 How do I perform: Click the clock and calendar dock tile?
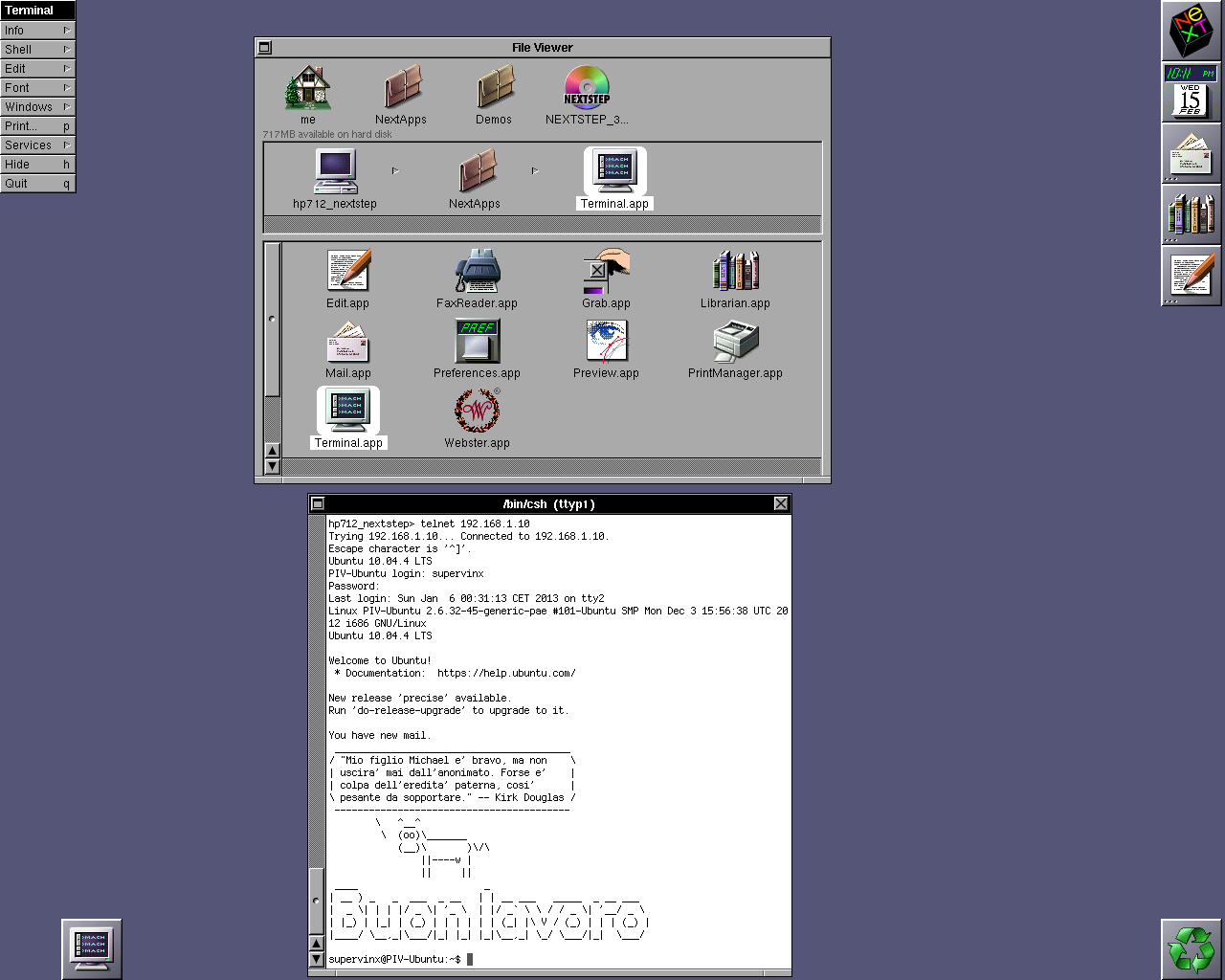(1191, 92)
